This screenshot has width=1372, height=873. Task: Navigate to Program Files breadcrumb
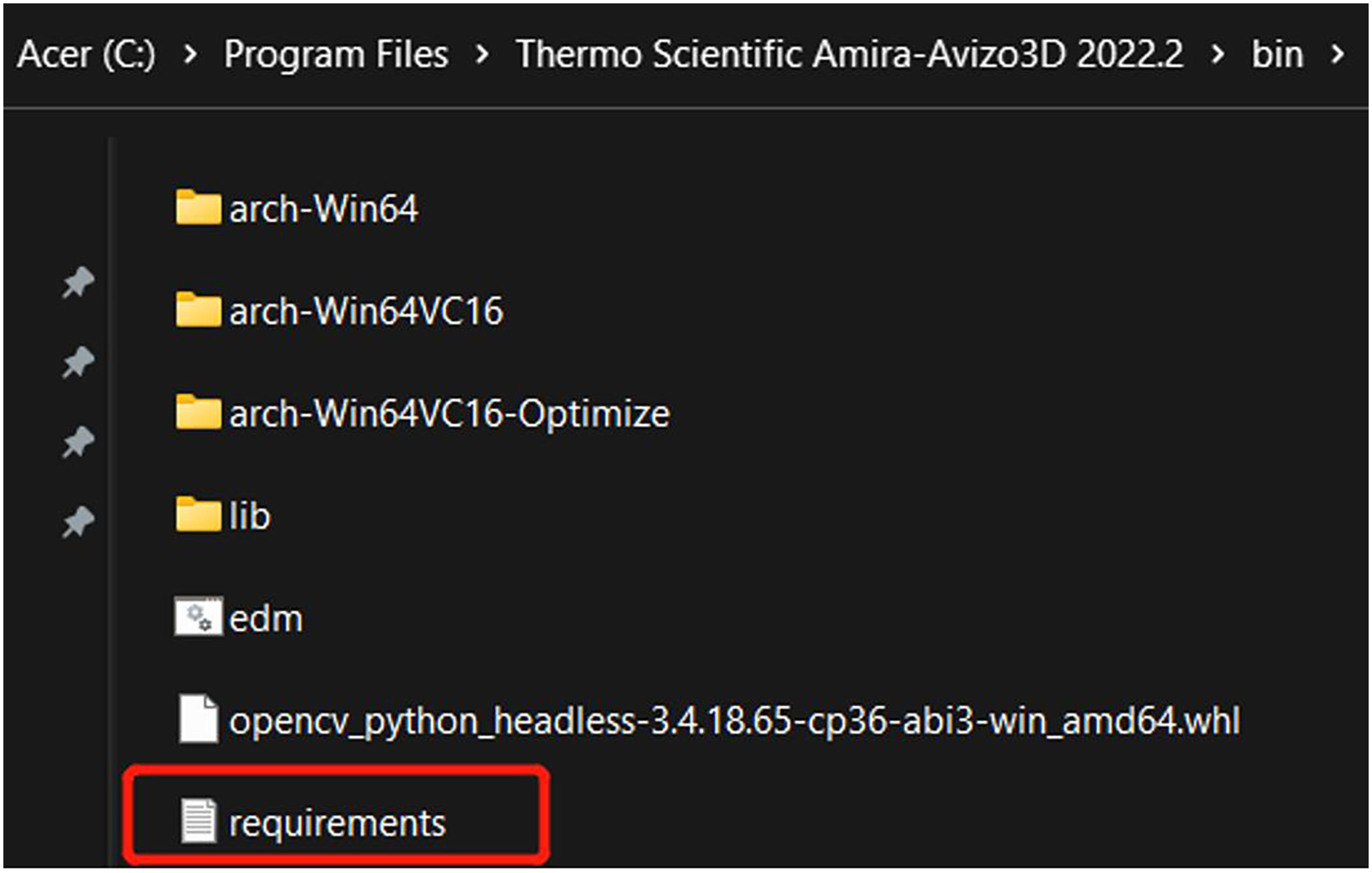336,55
